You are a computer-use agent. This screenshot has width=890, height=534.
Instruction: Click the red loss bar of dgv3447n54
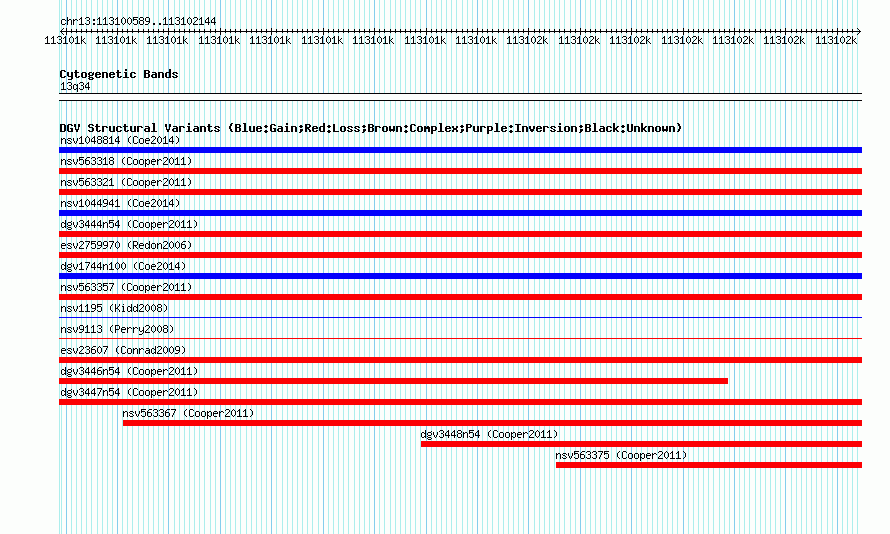(460, 402)
